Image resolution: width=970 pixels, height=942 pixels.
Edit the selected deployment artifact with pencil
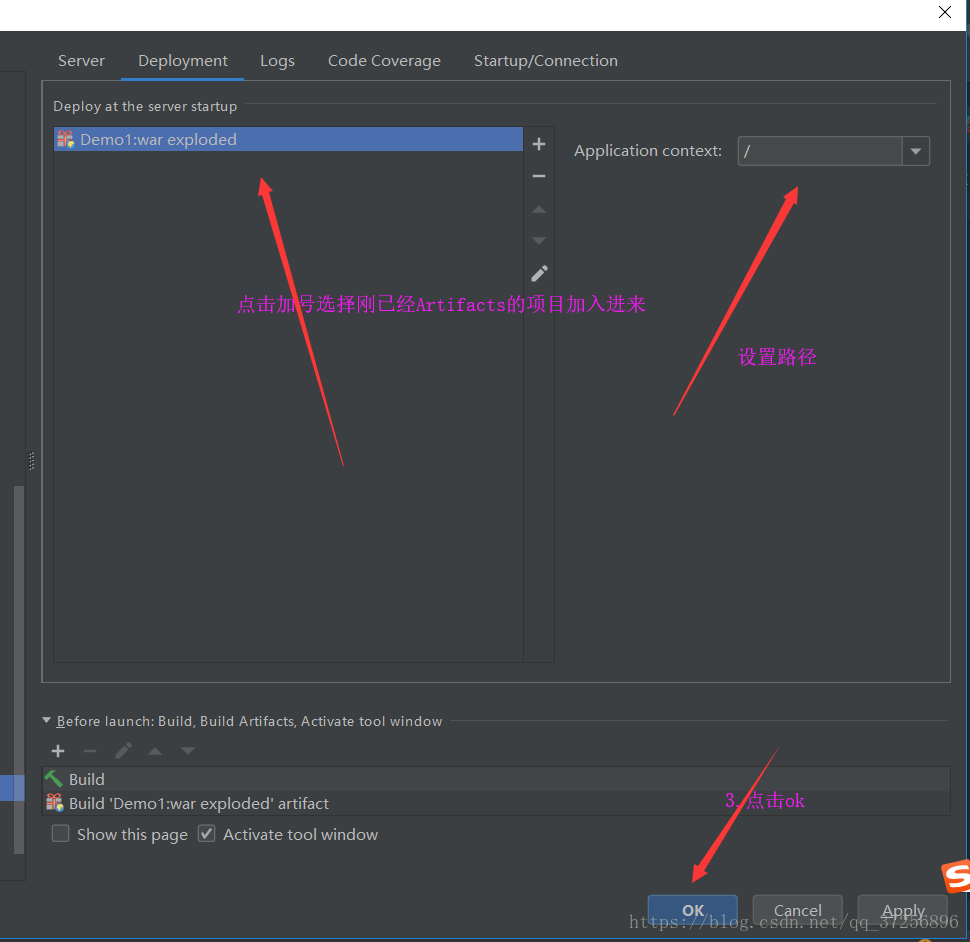[x=539, y=273]
